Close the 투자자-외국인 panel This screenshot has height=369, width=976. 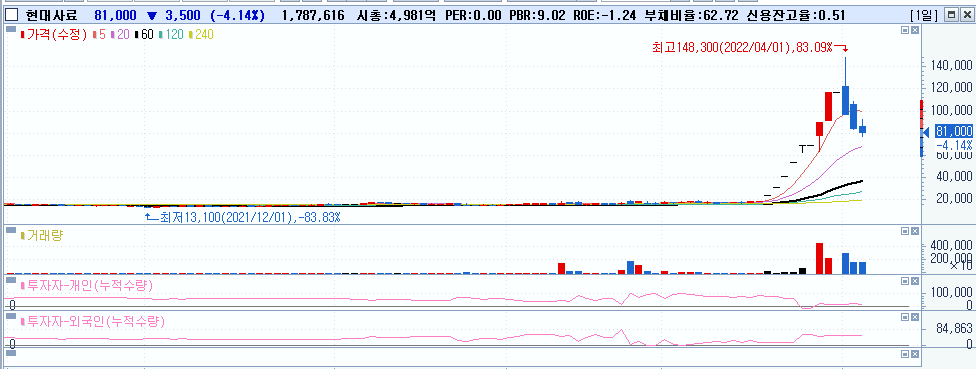click(x=914, y=317)
